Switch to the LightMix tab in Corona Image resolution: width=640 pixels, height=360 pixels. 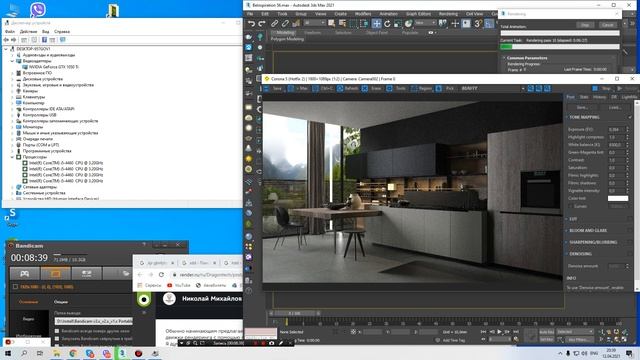pyautogui.click(x=629, y=97)
